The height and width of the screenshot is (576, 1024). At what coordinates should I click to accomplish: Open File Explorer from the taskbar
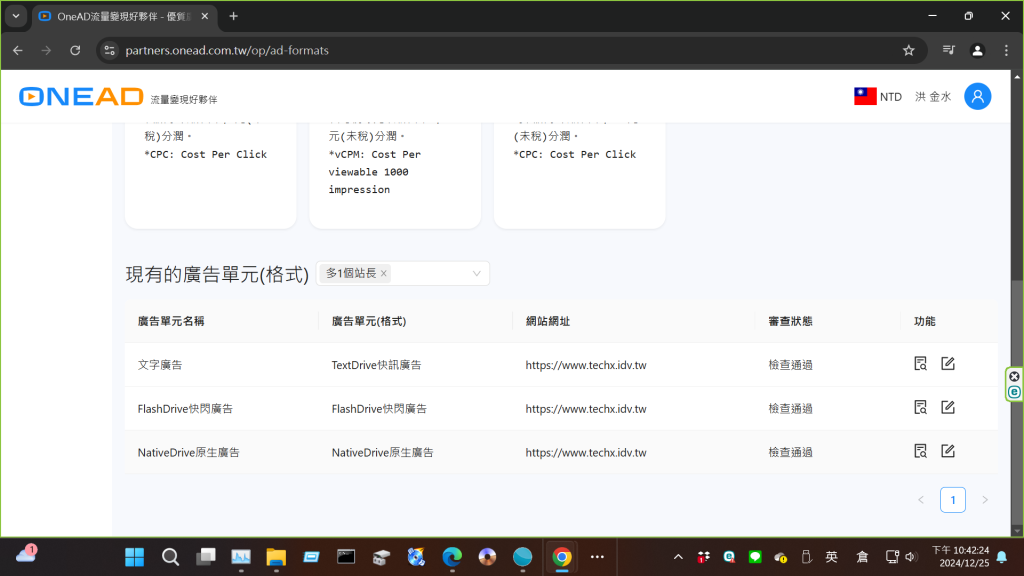point(276,557)
